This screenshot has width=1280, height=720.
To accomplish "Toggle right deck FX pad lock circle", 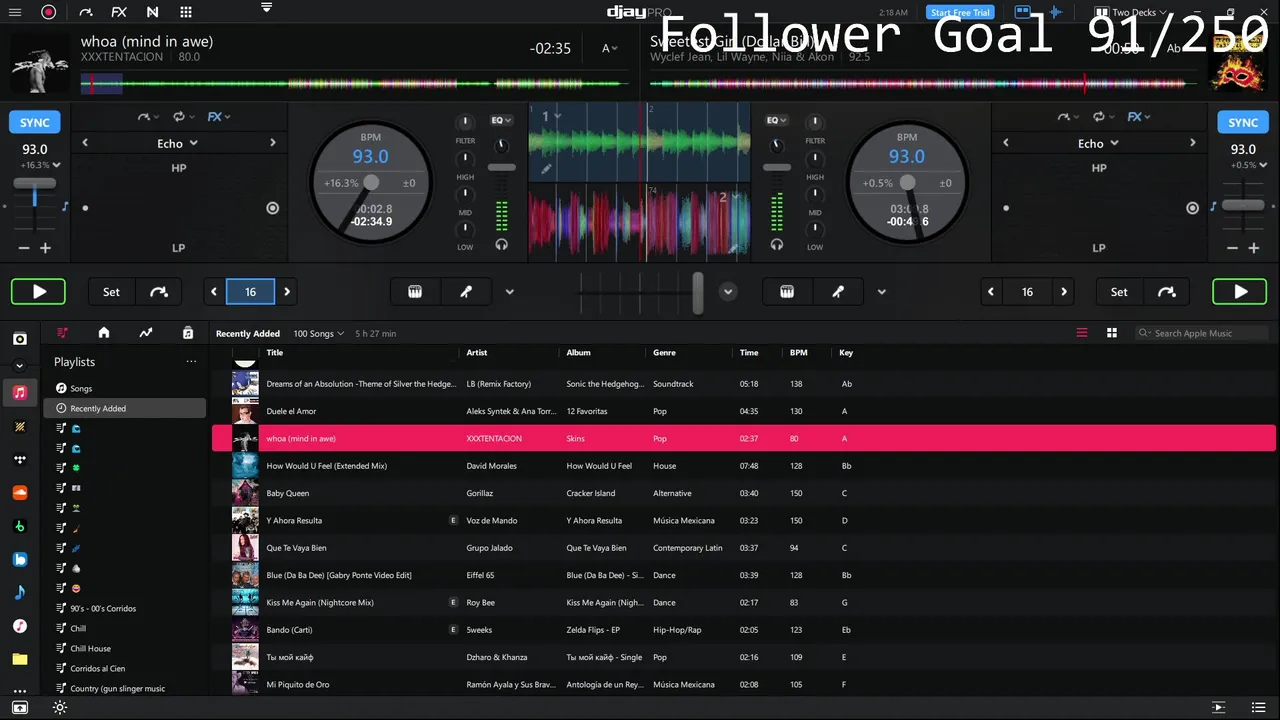I will point(1192,208).
